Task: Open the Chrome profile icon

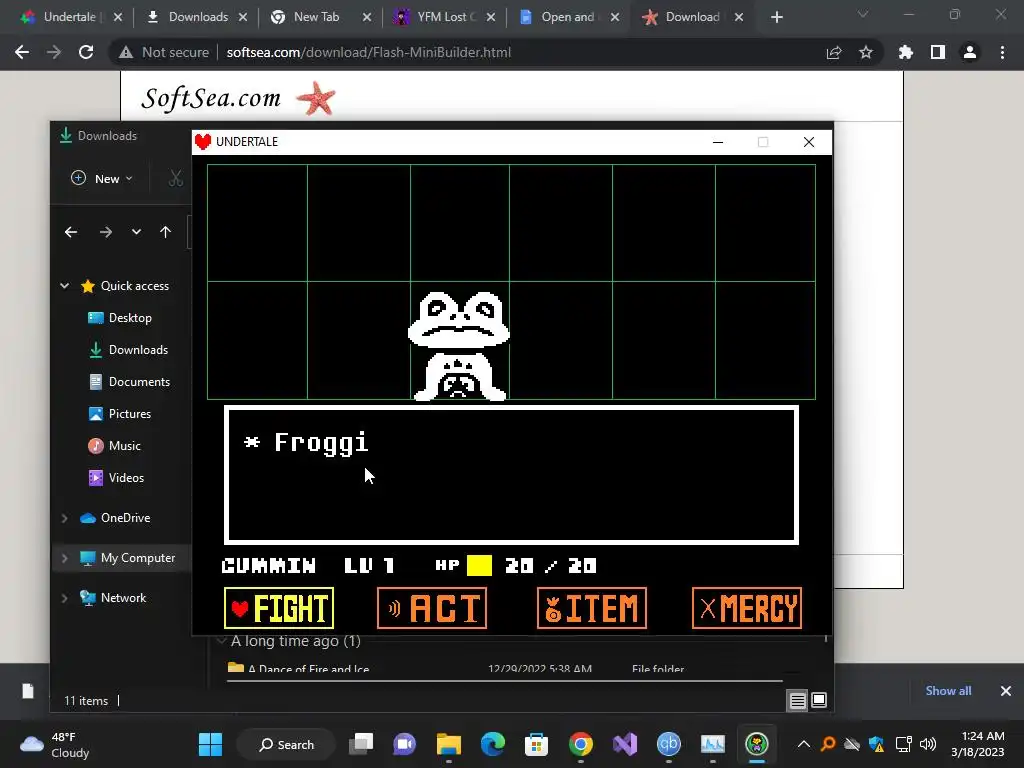Action: pyautogui.click(x=970, y=52)
